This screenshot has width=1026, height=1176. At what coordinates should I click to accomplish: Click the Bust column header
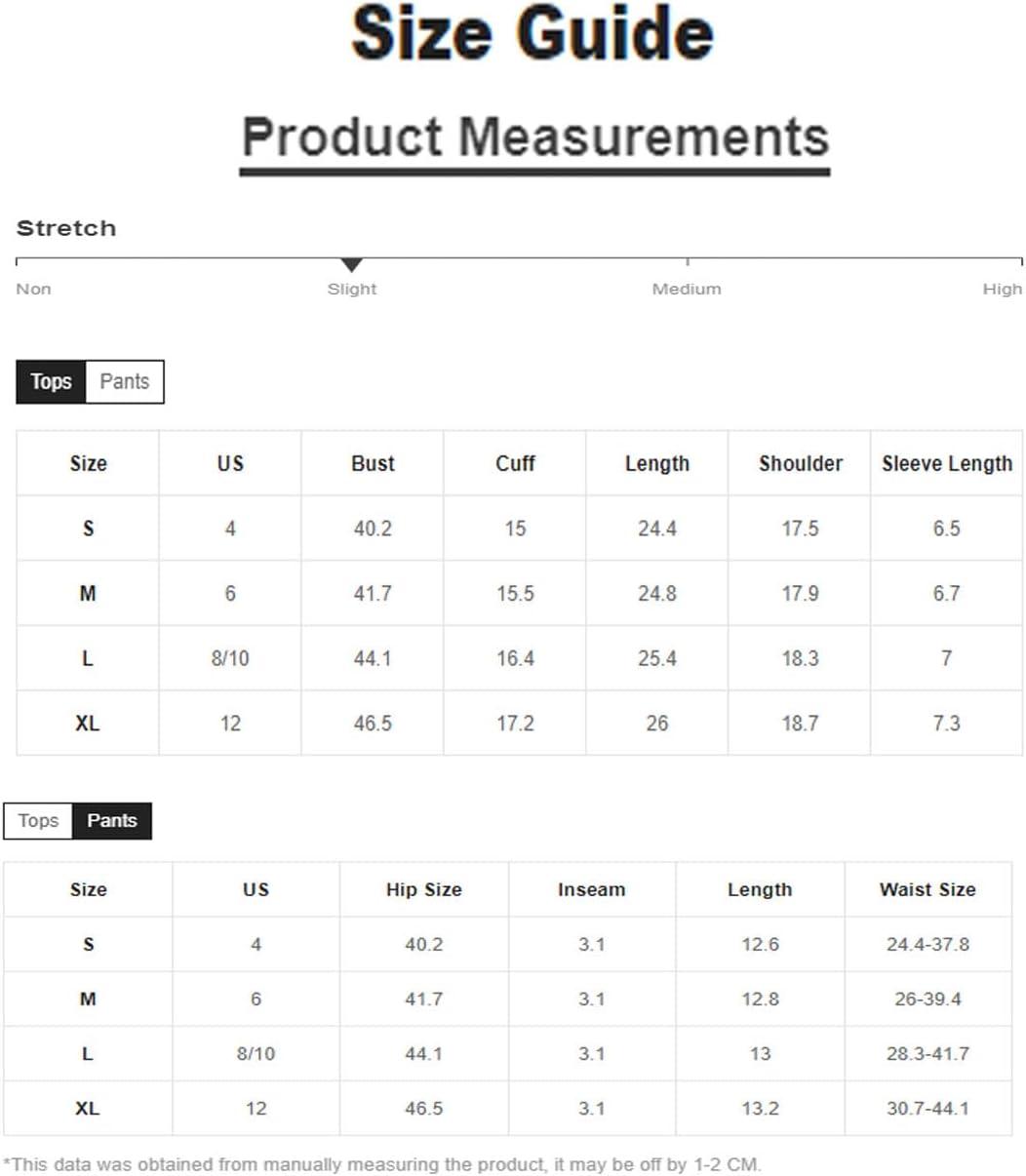(x=373, y=463)
